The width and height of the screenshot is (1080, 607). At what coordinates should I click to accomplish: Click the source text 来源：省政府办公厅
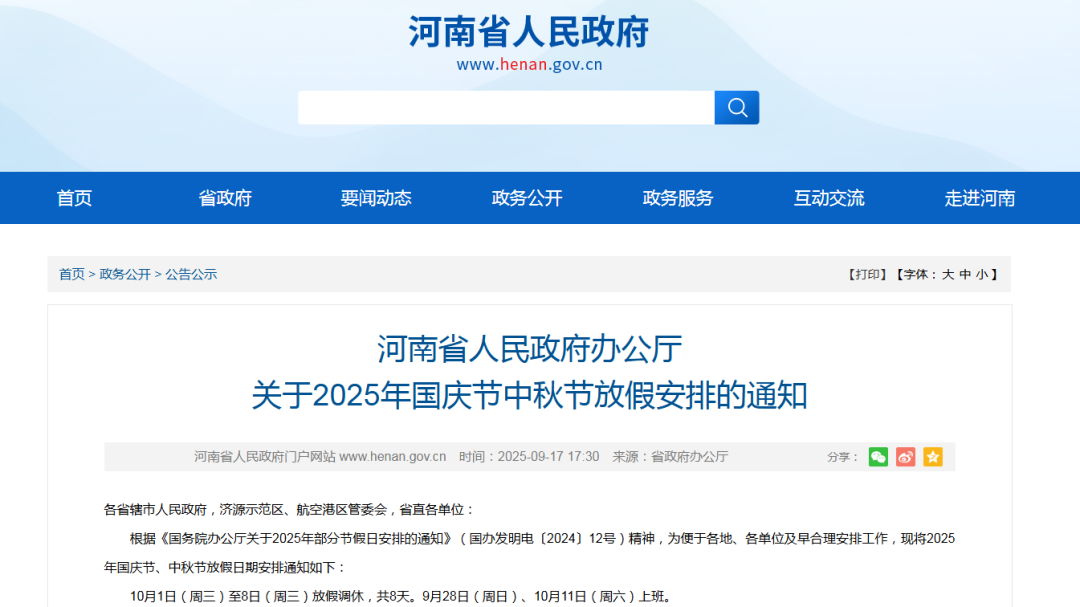[670, 457]
